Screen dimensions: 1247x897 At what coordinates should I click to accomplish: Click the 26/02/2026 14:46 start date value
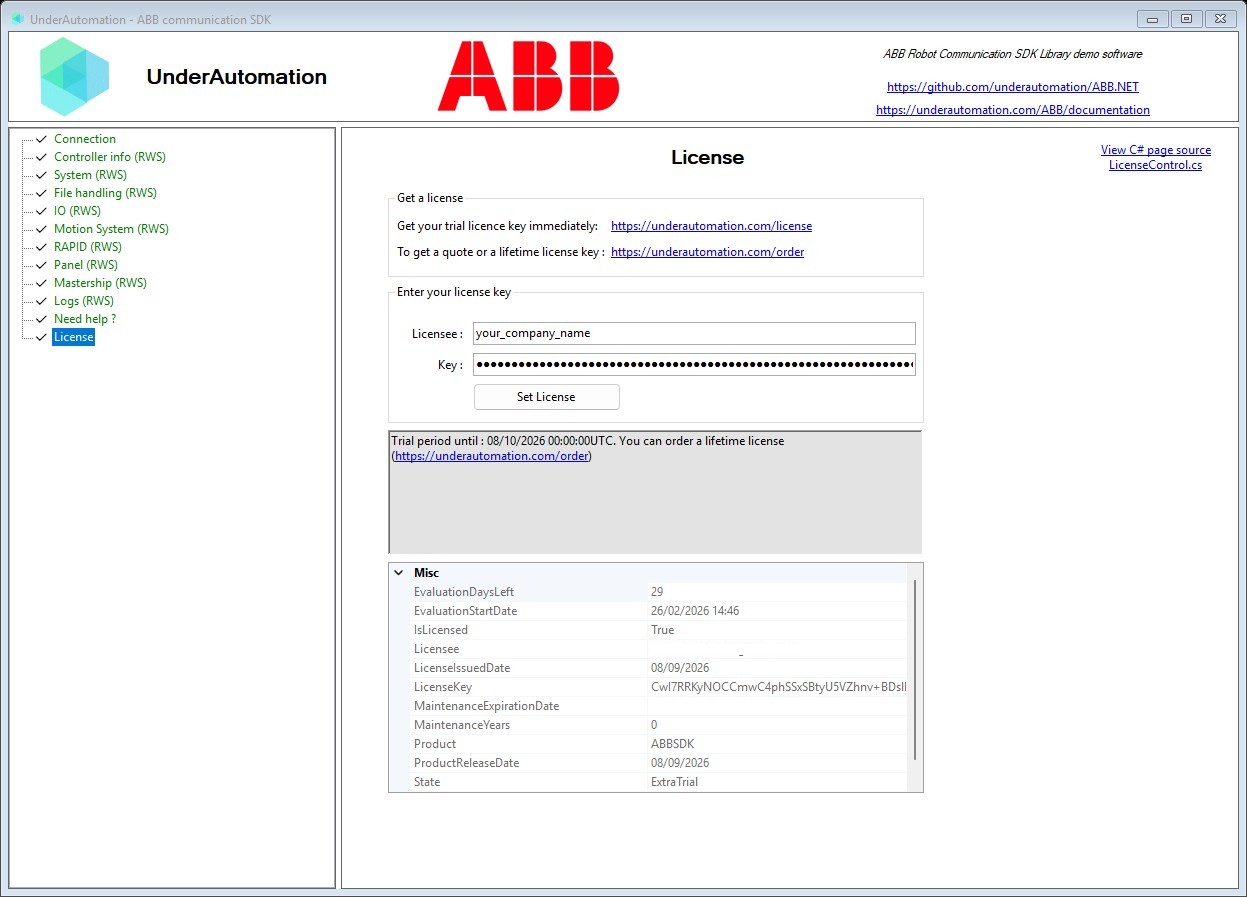click(x=695, y=611)
